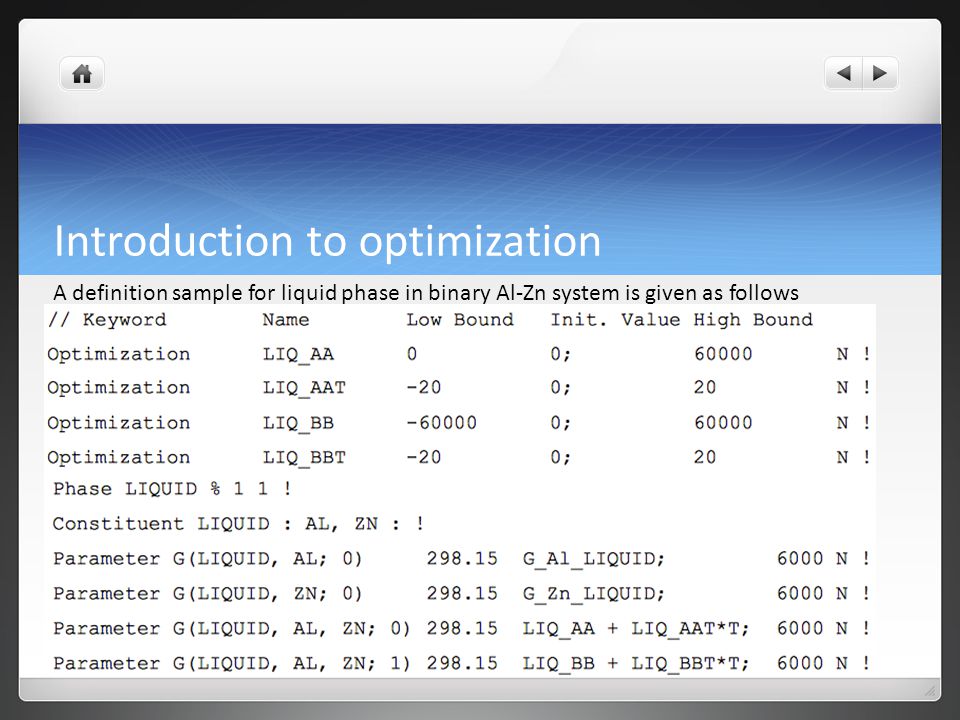The width and height of the screenshot is (960, 720).
Task: Click the 'Low Bound' column header
Action: point(460,320)
